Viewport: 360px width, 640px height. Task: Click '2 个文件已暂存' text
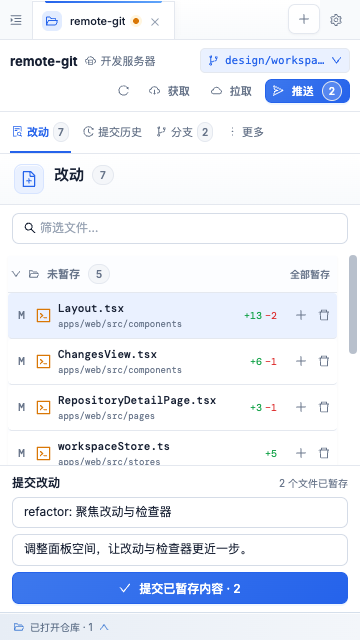pos(313,484)
